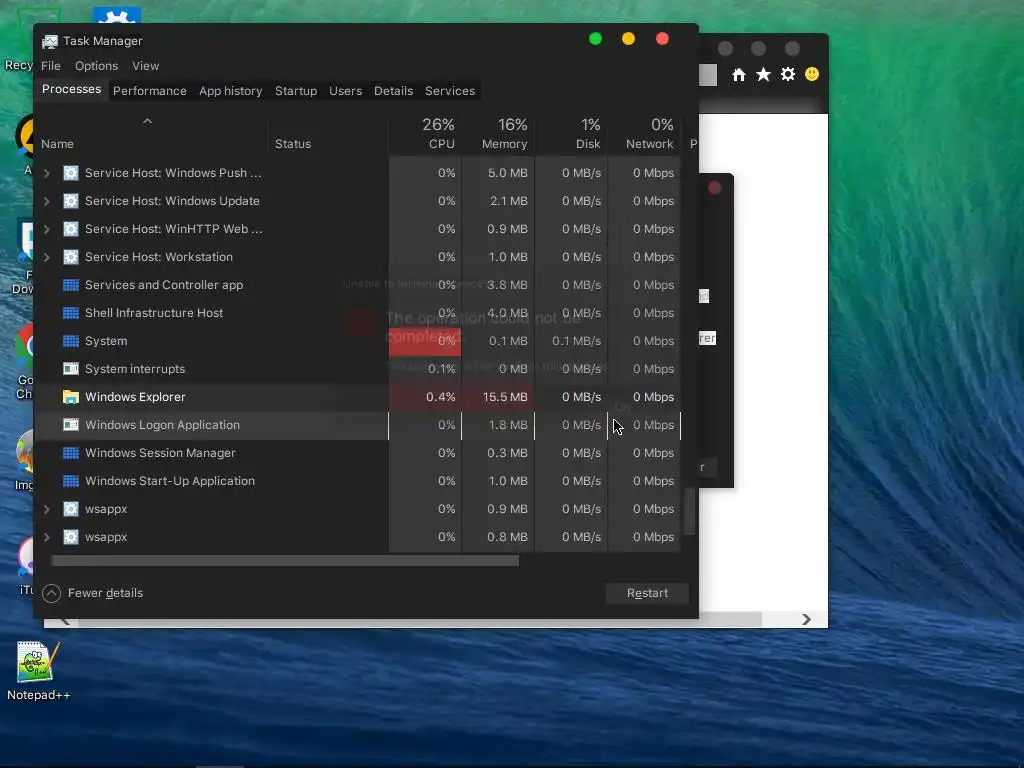Screen dimensions: 1024x768
Task: Click the Windows Logon Application icon
Action: coord(71,425)
